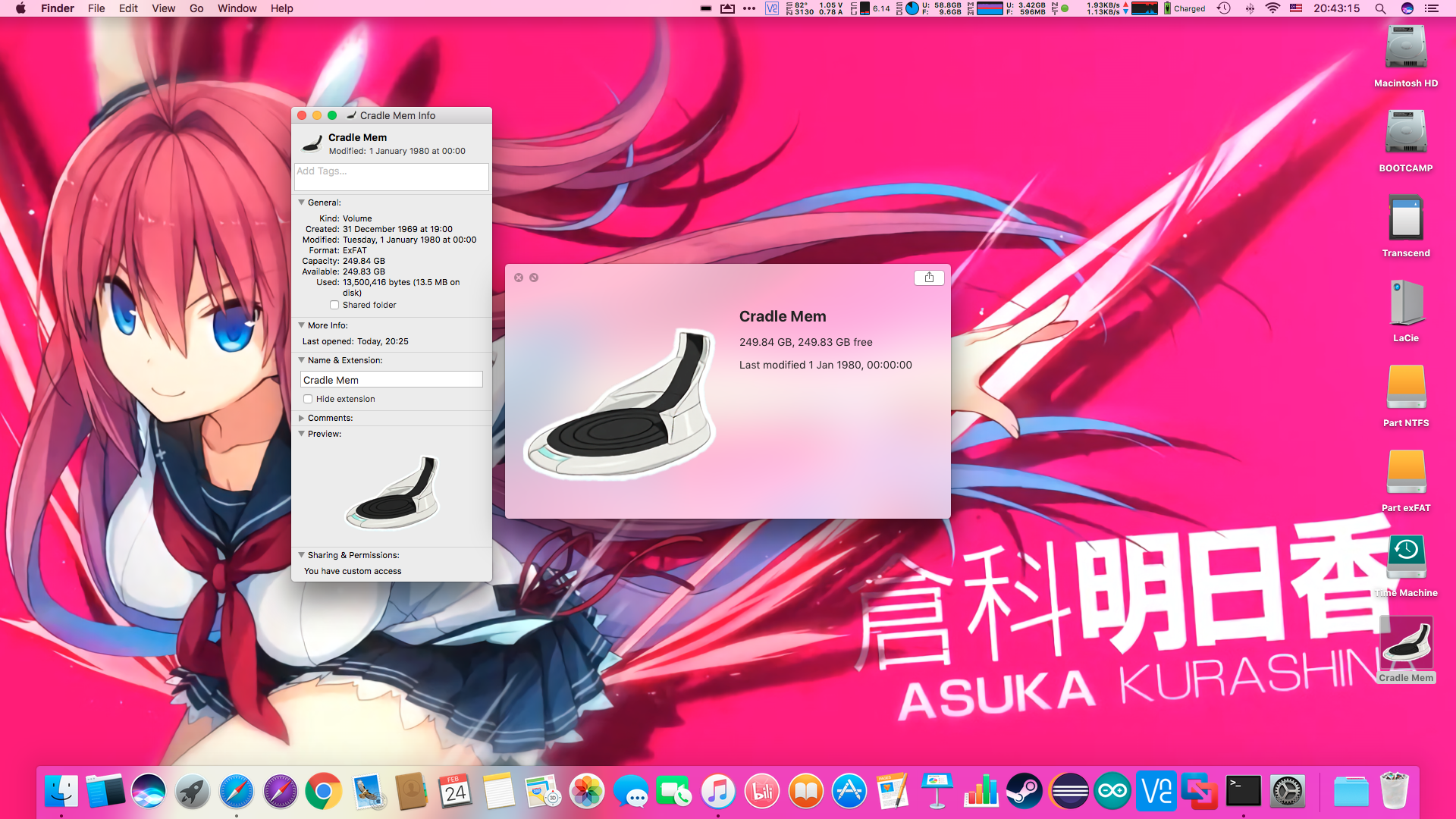Click the volume icon in Info header
The width and height of the screenshot is (1456, 819).
coord(312,143)
